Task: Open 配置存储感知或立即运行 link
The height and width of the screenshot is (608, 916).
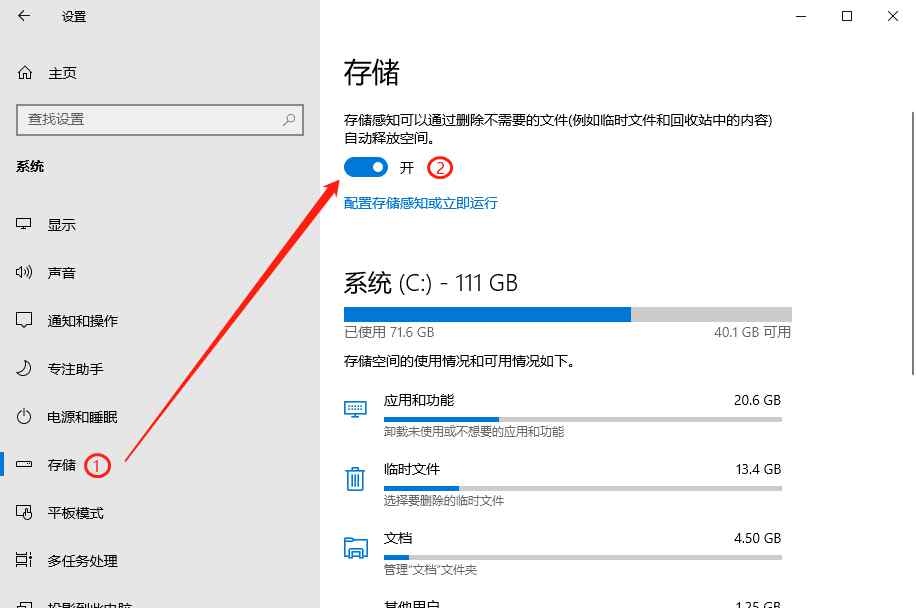Action: tap(420, 203)
